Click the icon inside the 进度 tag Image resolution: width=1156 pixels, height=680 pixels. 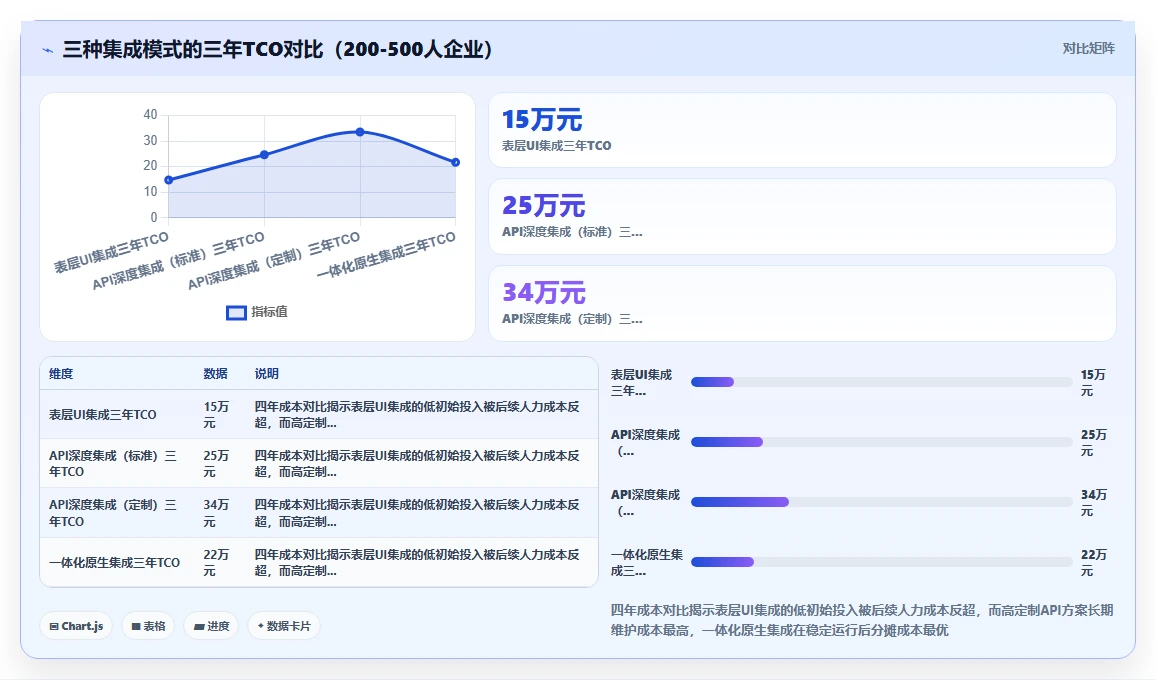[x=199, y=627]
